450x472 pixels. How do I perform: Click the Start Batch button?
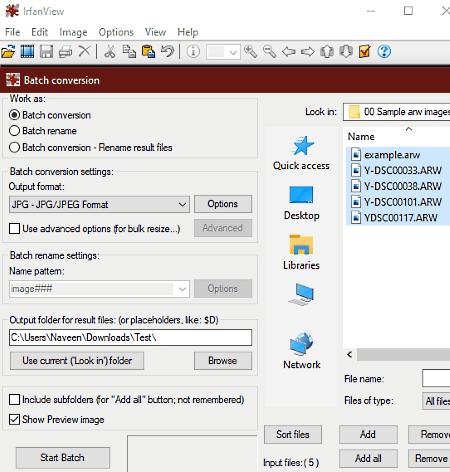pyautogui.click(x=63, y=458)
